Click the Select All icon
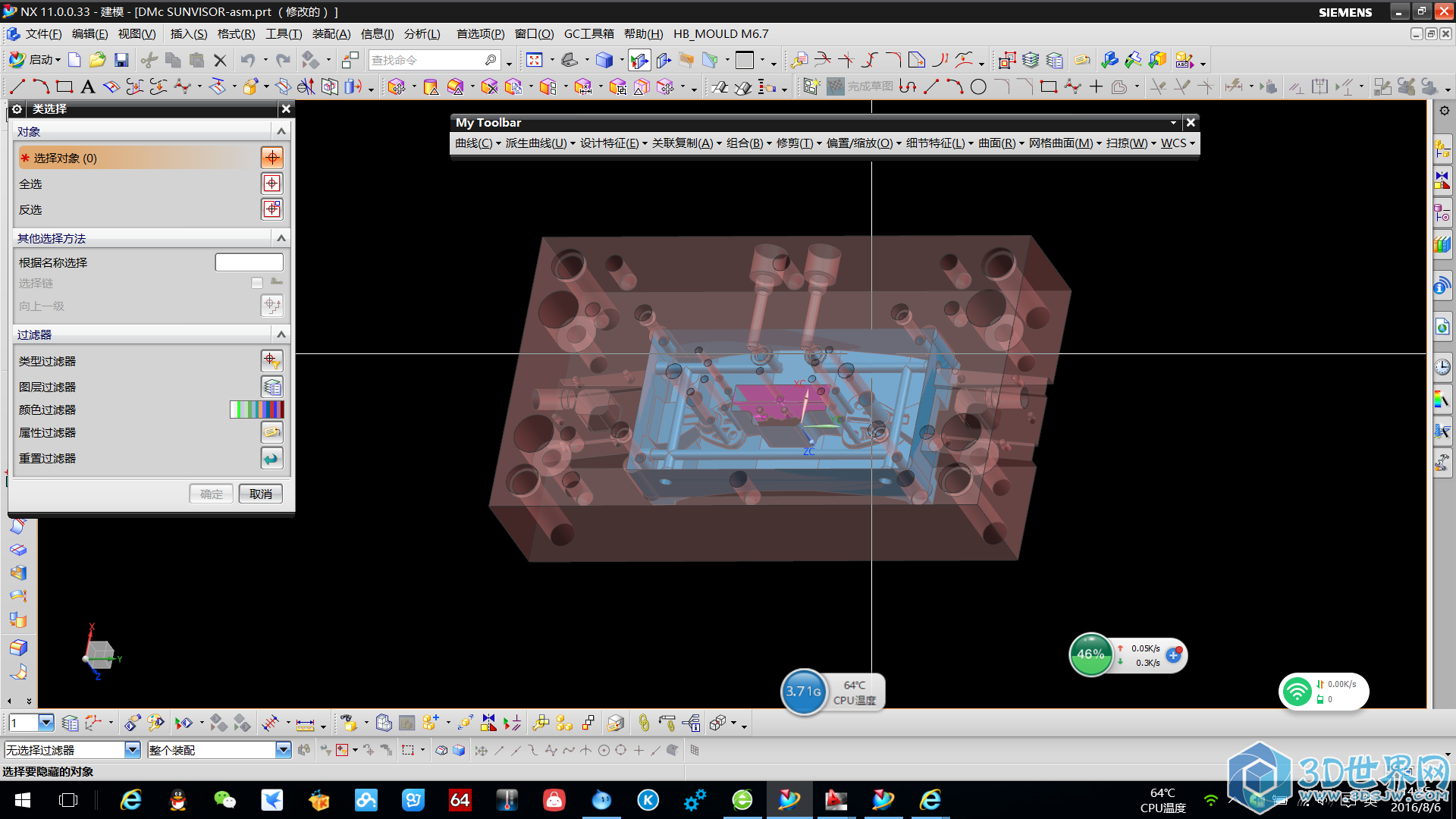The width and height of the screenshot is (1456, 819). (x=271, y=184)
